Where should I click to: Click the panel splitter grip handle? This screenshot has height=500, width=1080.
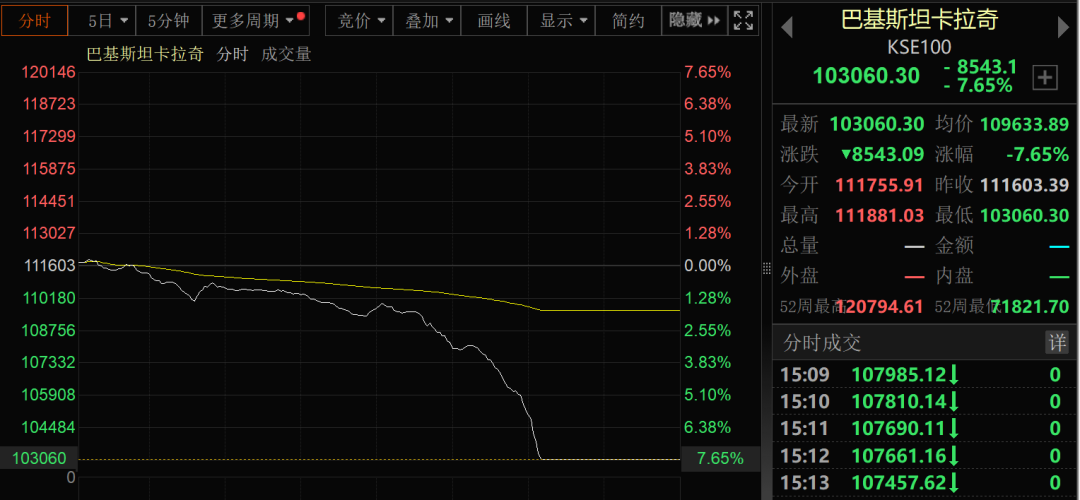click(x=767, y=269)
